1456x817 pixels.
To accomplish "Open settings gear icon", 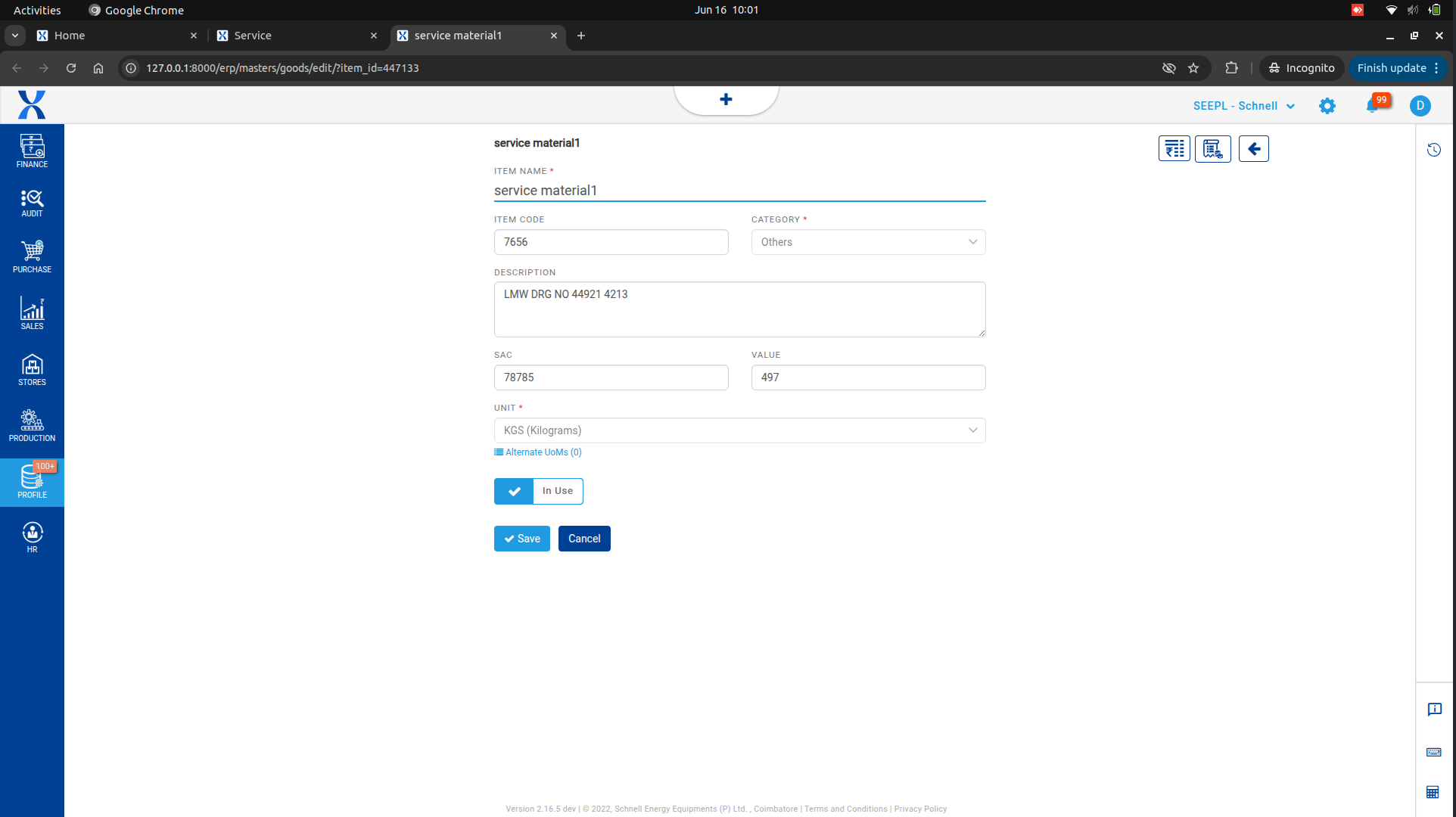I will pyautogui.click(x=1327, y=106).
